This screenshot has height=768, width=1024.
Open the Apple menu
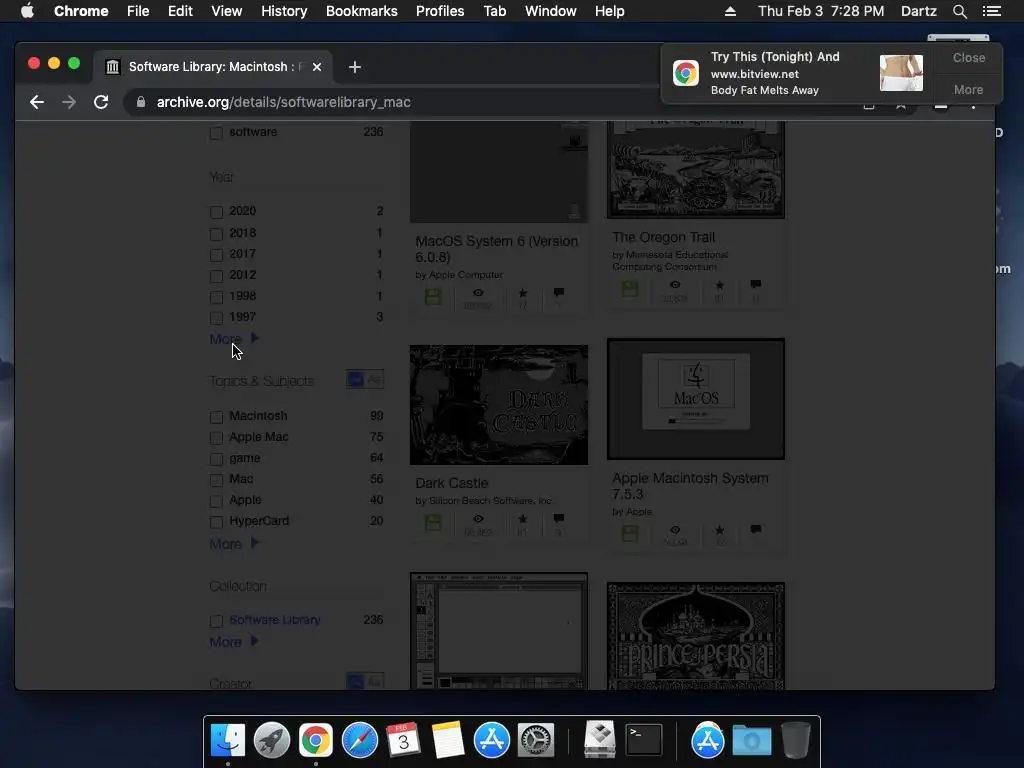pos(27,11)
